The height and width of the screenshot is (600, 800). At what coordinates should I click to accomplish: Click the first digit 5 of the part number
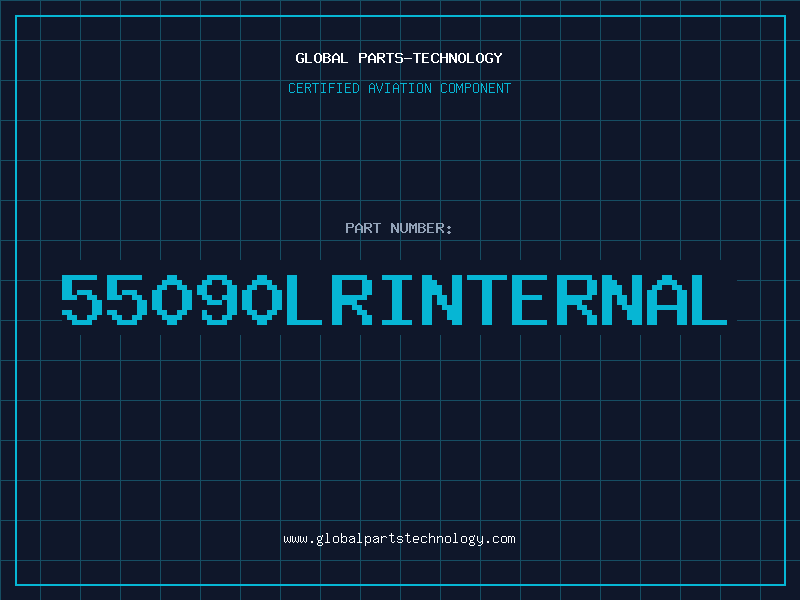pyautogui.click(x=81, y=300)
